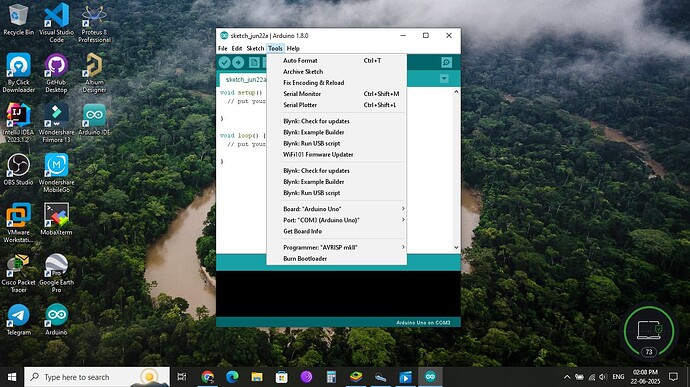This screenshot has width=690, height=387.
Task: Select the GitHub Desktop shortcut icon
Action: 56,73
